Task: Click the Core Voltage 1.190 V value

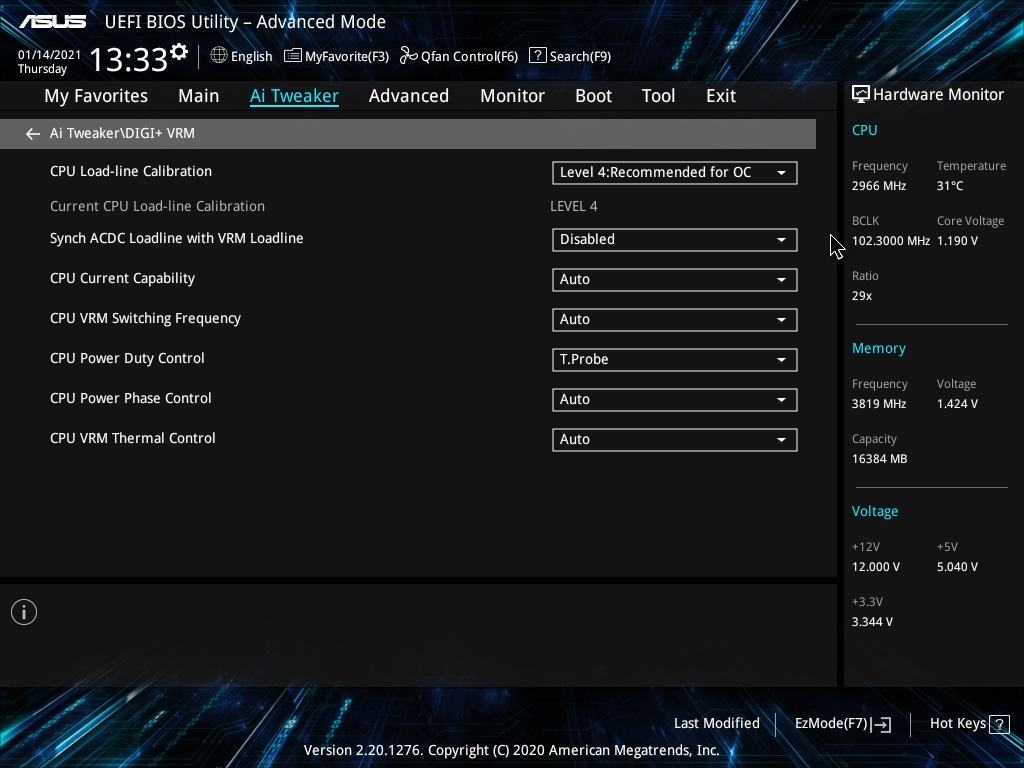Action: point(957,241)
